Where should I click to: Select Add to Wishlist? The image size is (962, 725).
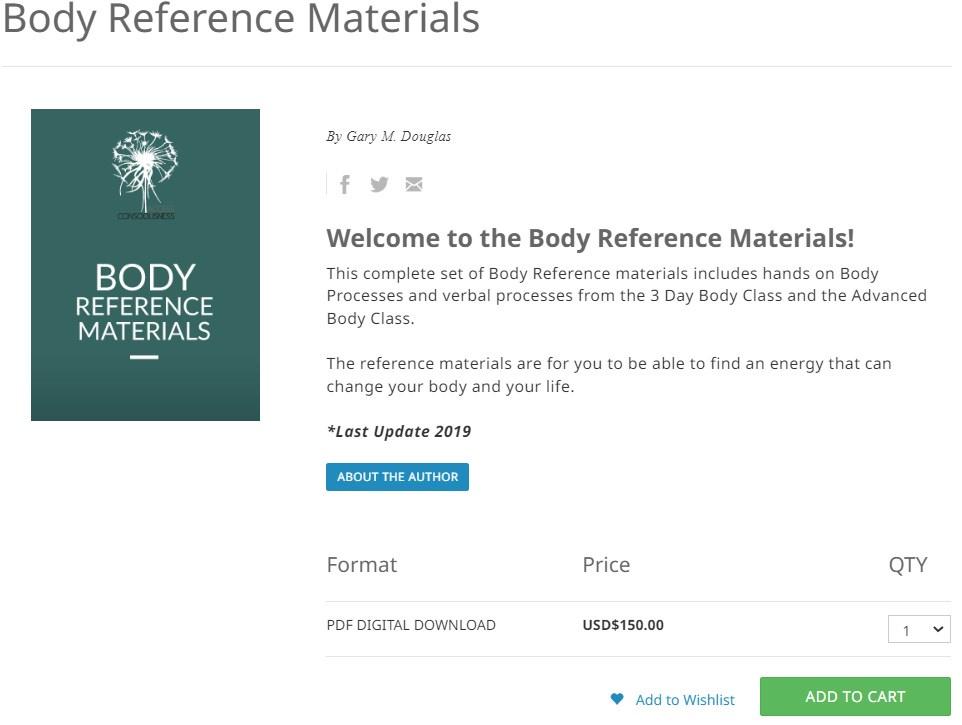click(684, 699)
